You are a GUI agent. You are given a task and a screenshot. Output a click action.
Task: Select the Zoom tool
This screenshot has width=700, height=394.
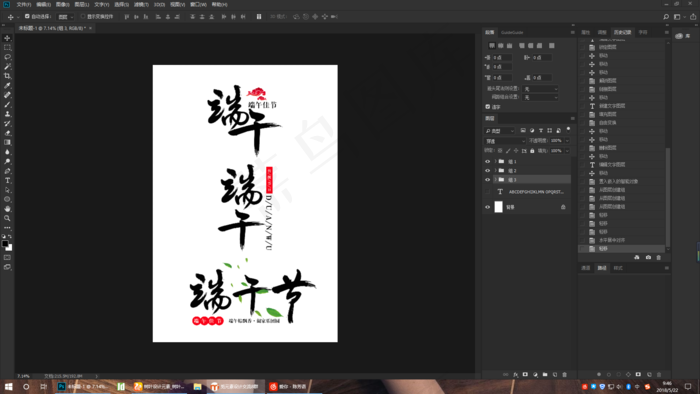pos(7,218)
